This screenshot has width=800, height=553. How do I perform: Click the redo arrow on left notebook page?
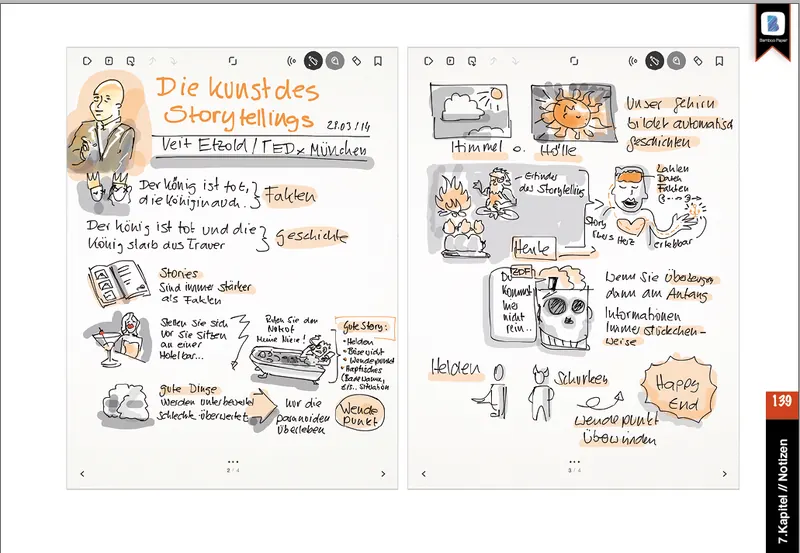[x=173, y=61]
